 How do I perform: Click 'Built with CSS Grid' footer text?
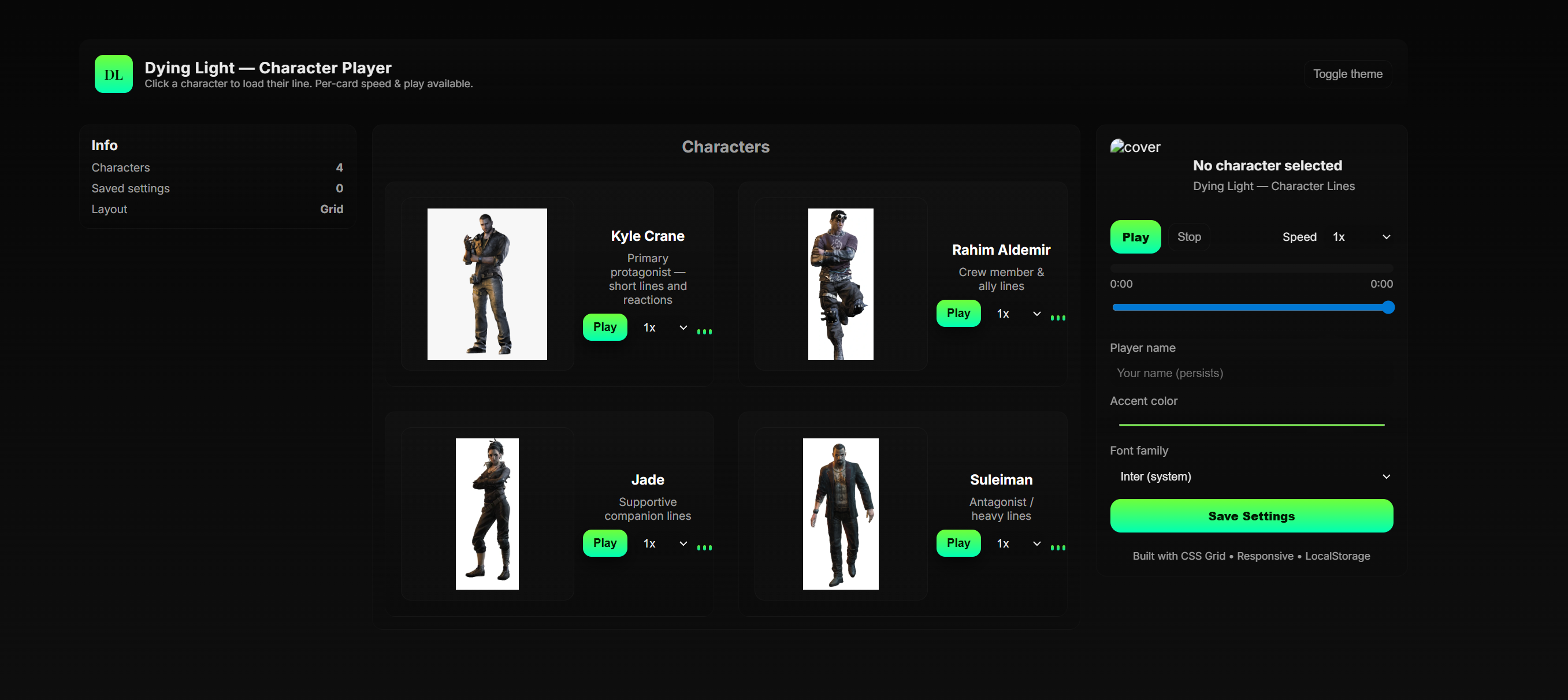(x=1251, y=556)
